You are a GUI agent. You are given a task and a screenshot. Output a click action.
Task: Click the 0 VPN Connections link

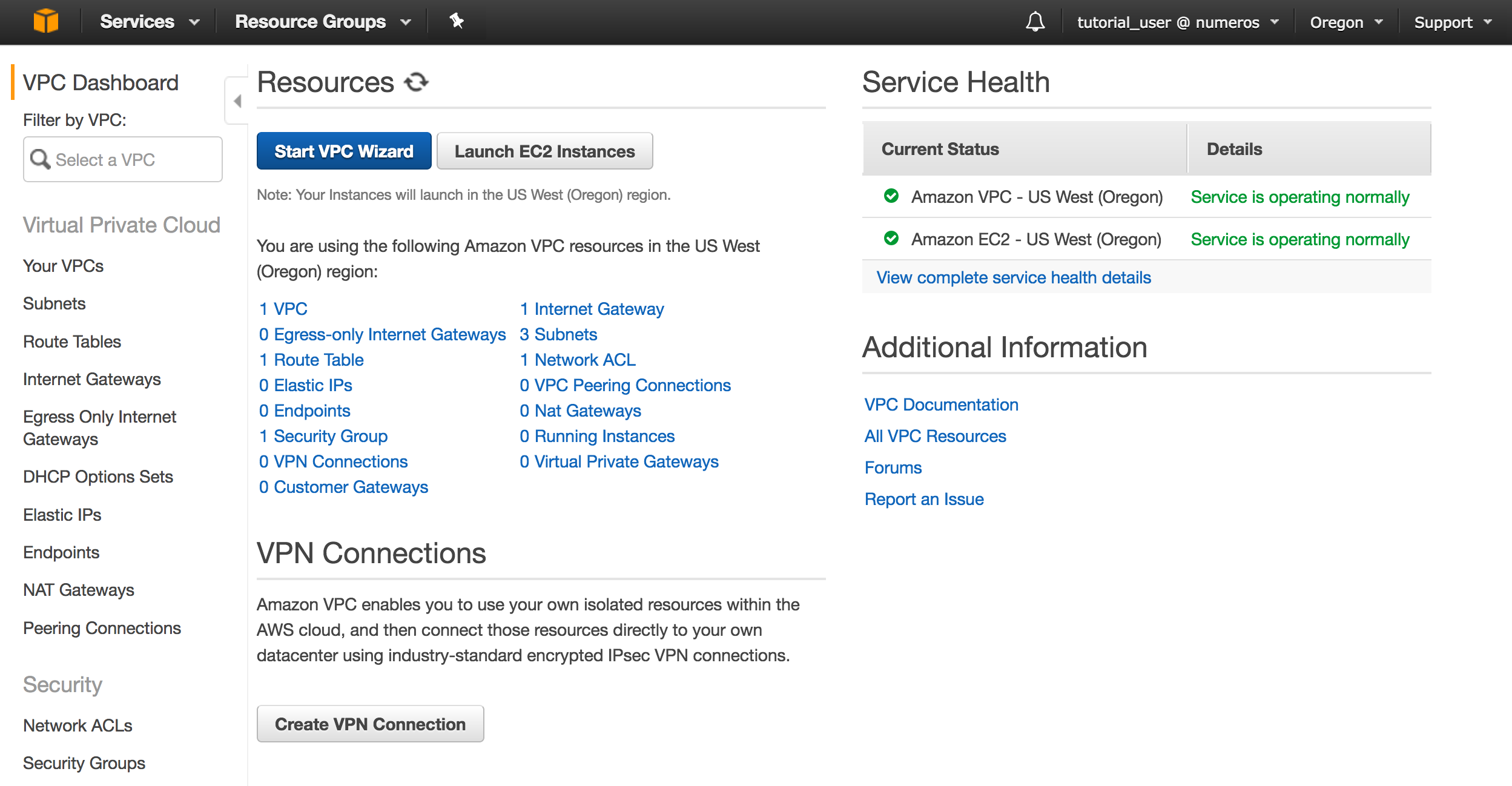click(334, 461)
